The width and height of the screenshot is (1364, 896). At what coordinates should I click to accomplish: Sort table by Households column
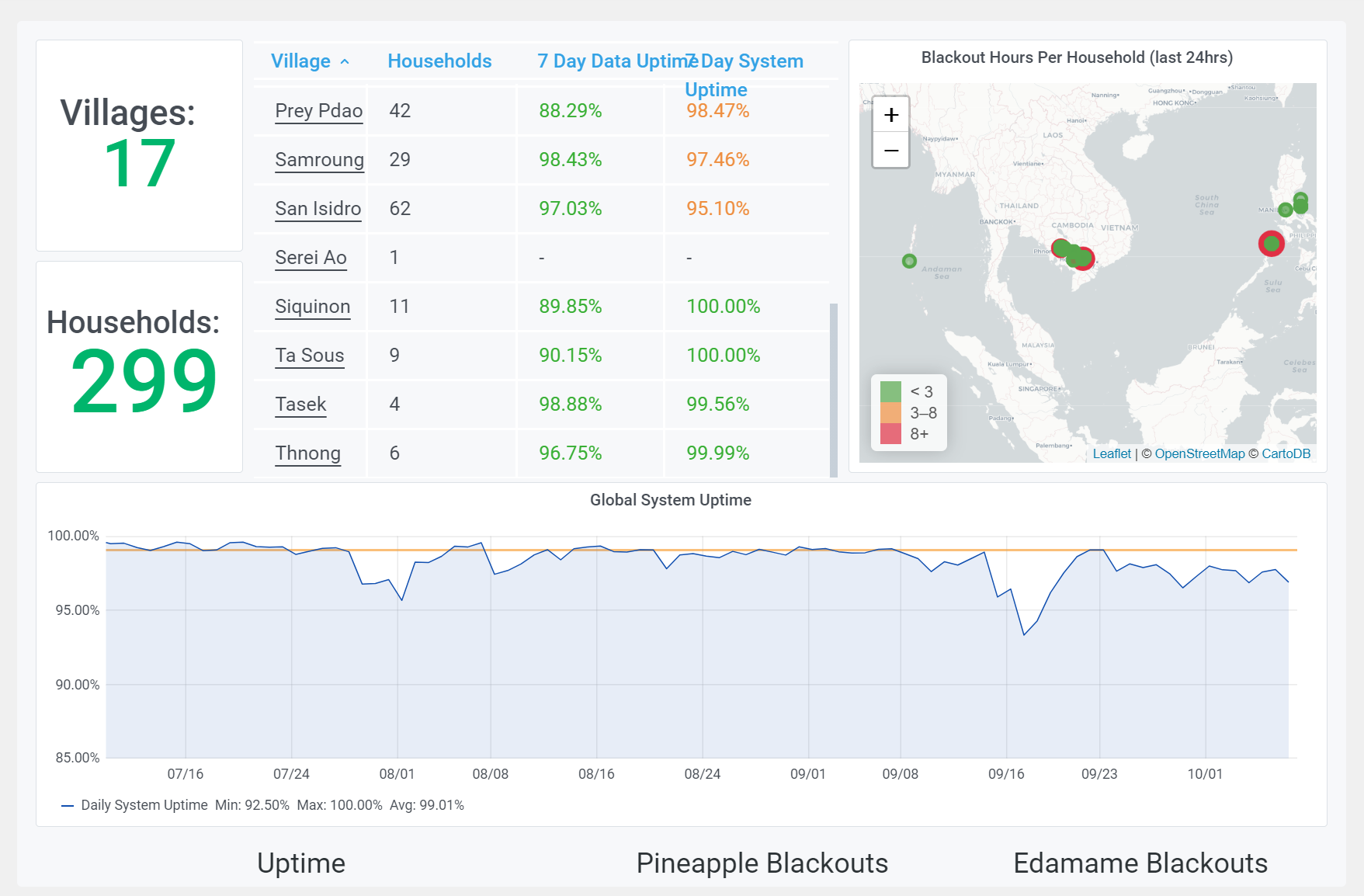439,61
